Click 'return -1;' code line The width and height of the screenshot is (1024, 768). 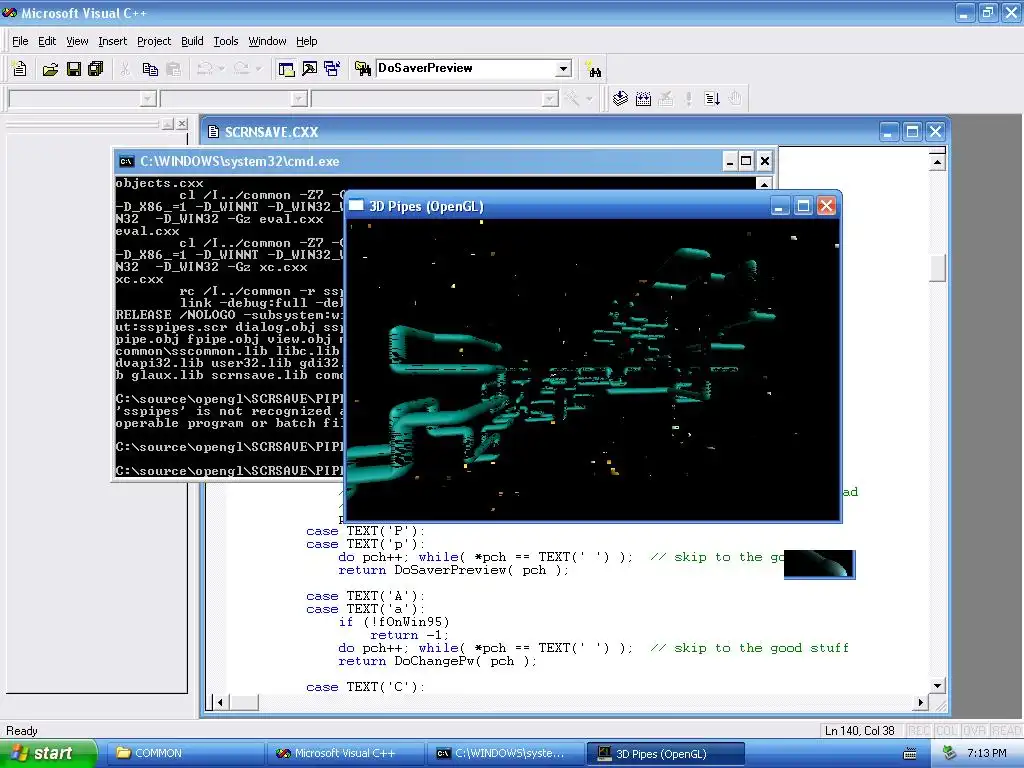coord(409,635)
